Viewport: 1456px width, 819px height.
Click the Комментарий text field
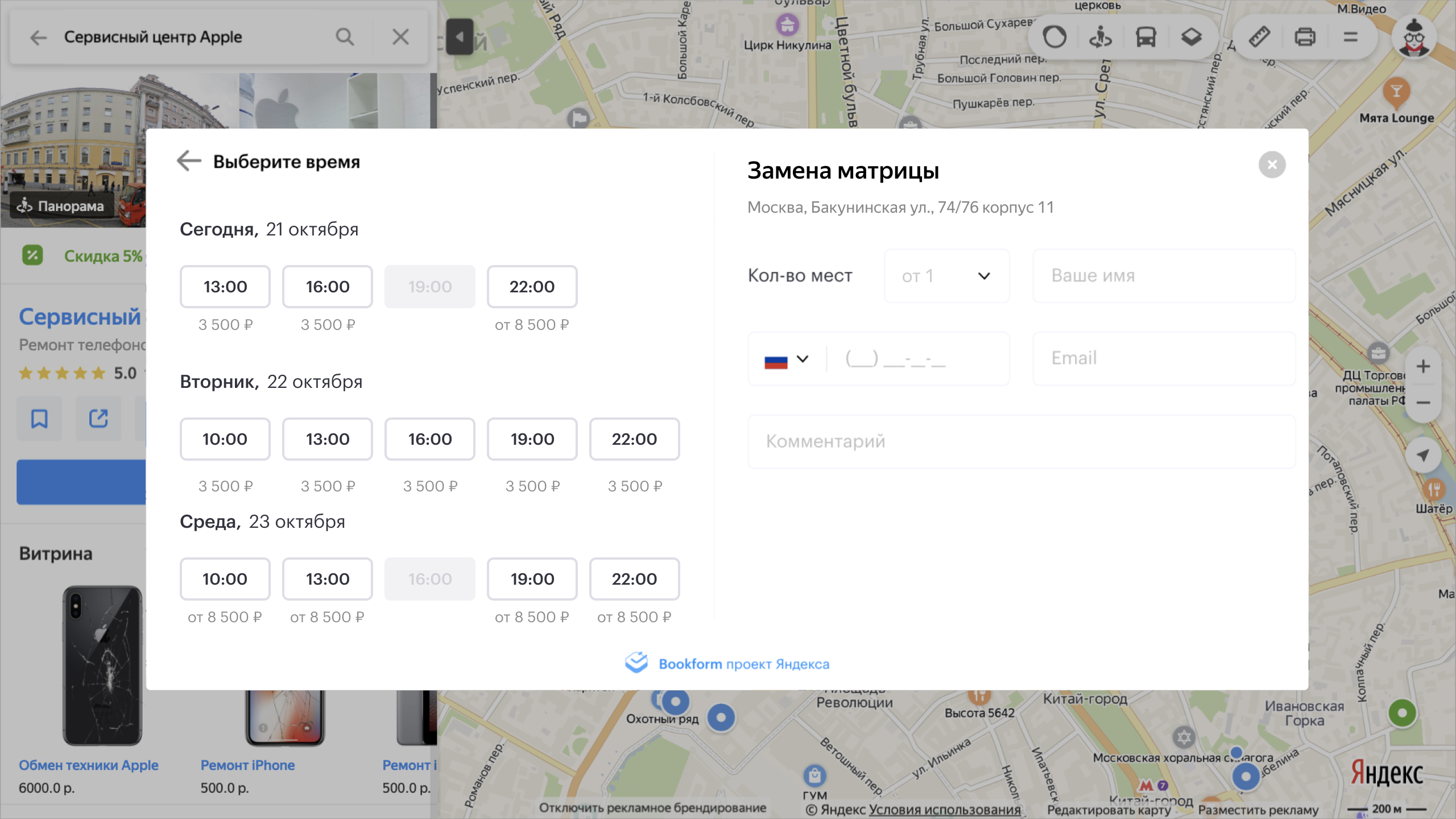(x=1021, y=442)
